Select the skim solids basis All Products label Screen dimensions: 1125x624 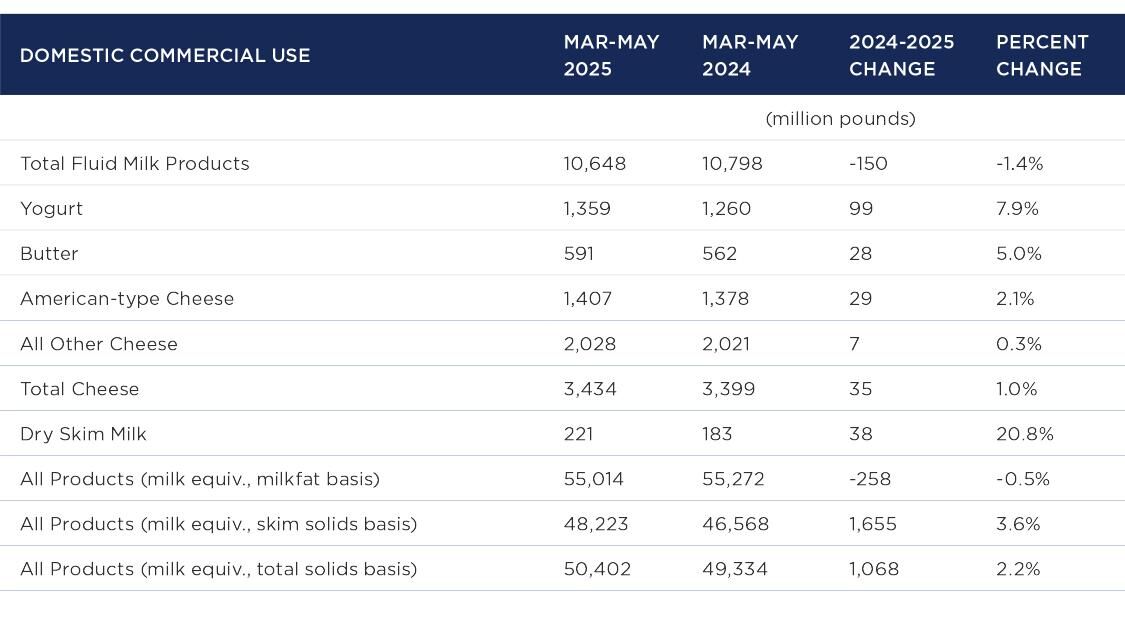tap(218, 524)
